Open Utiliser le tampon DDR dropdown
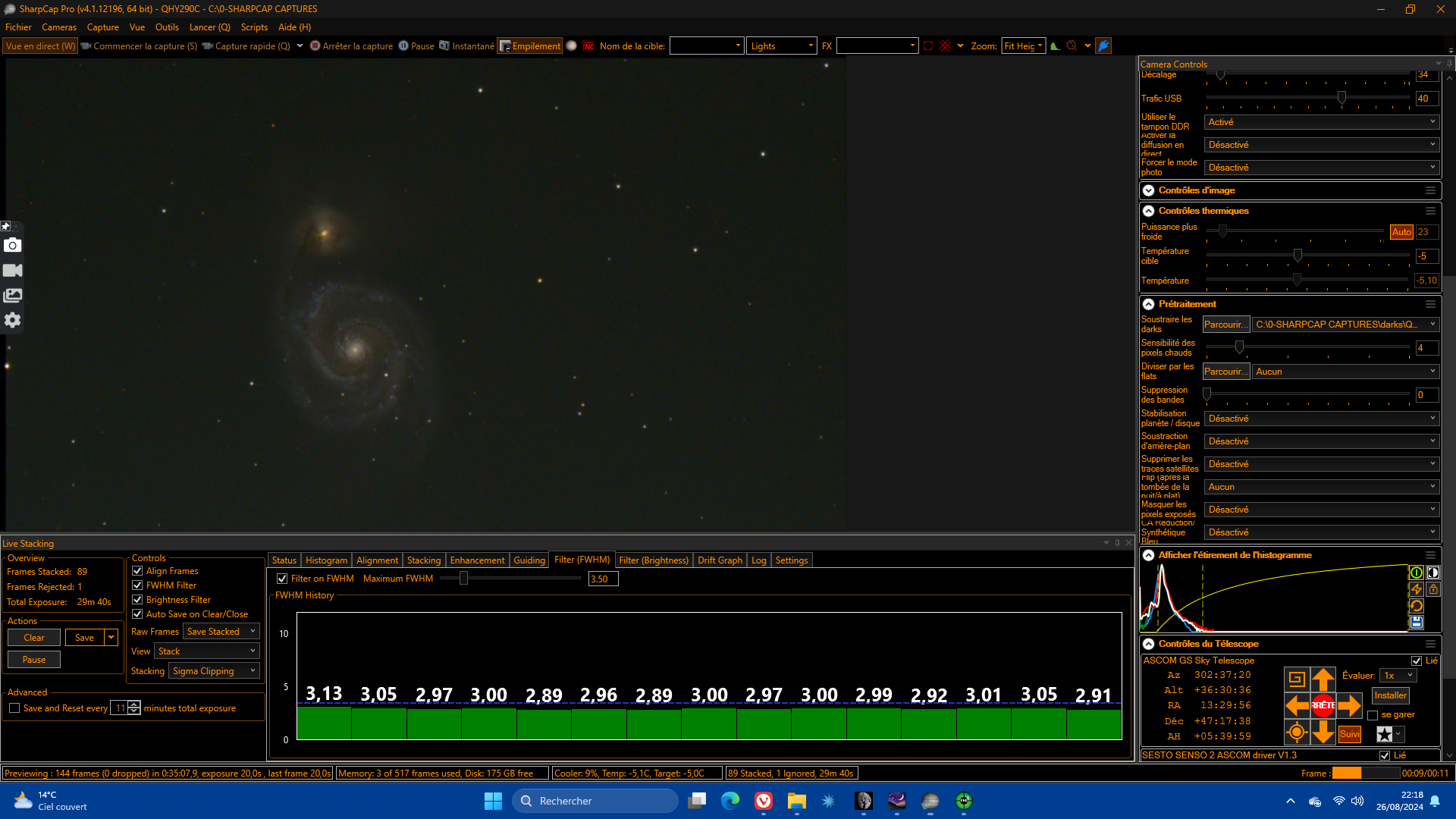The image size is (1456, 819). click(x=1322, y=122)
